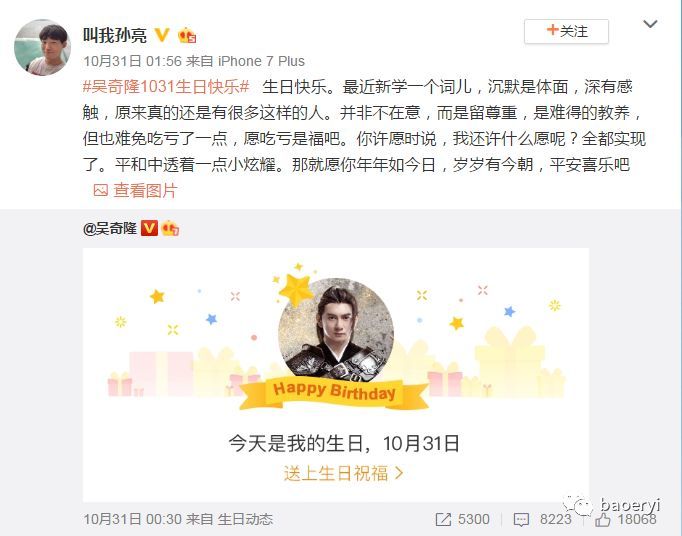Click the image icon beside 查看图片
This screenshot has width=682, height=536.
click(100, 190)
